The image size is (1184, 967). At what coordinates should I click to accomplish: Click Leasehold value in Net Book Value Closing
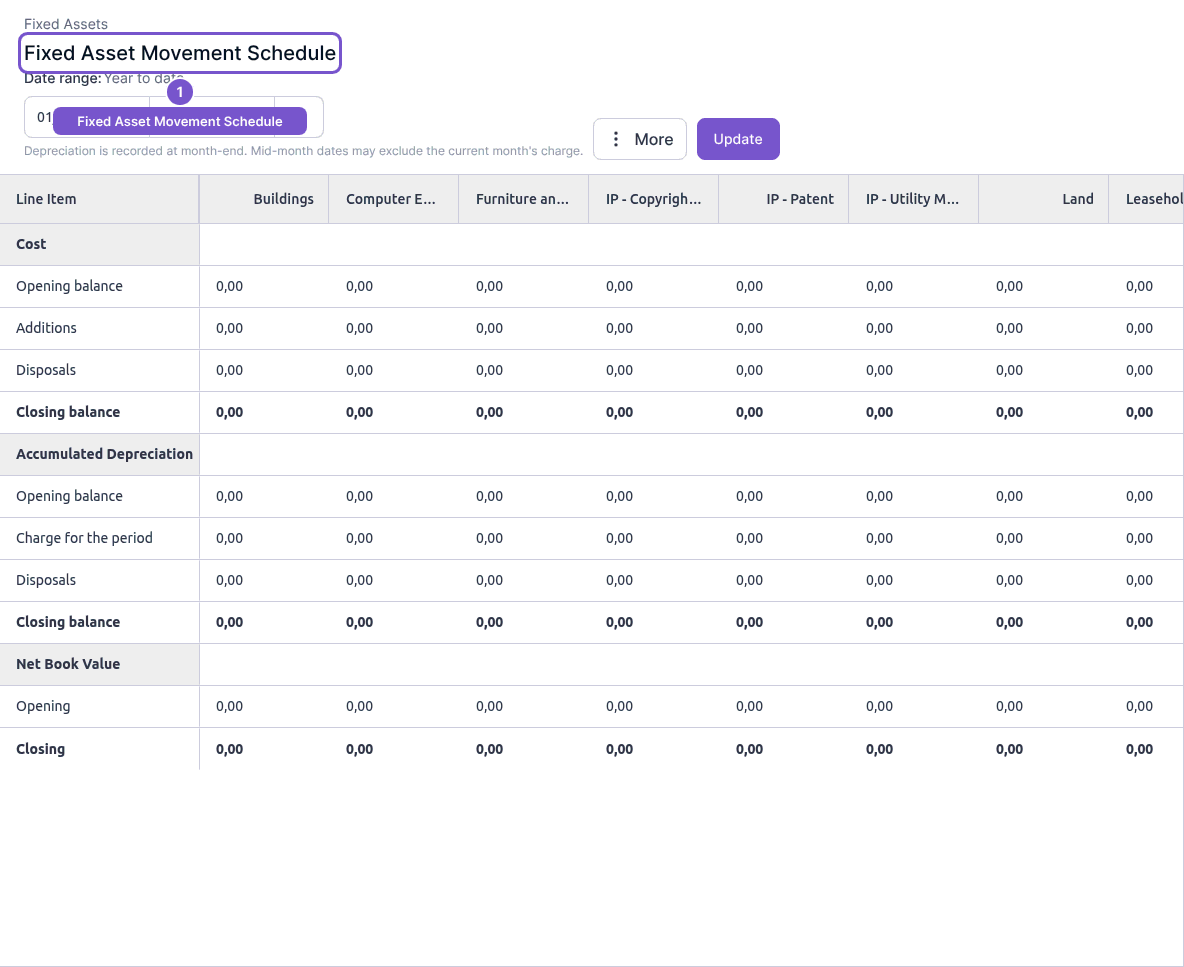(1139, 749)
